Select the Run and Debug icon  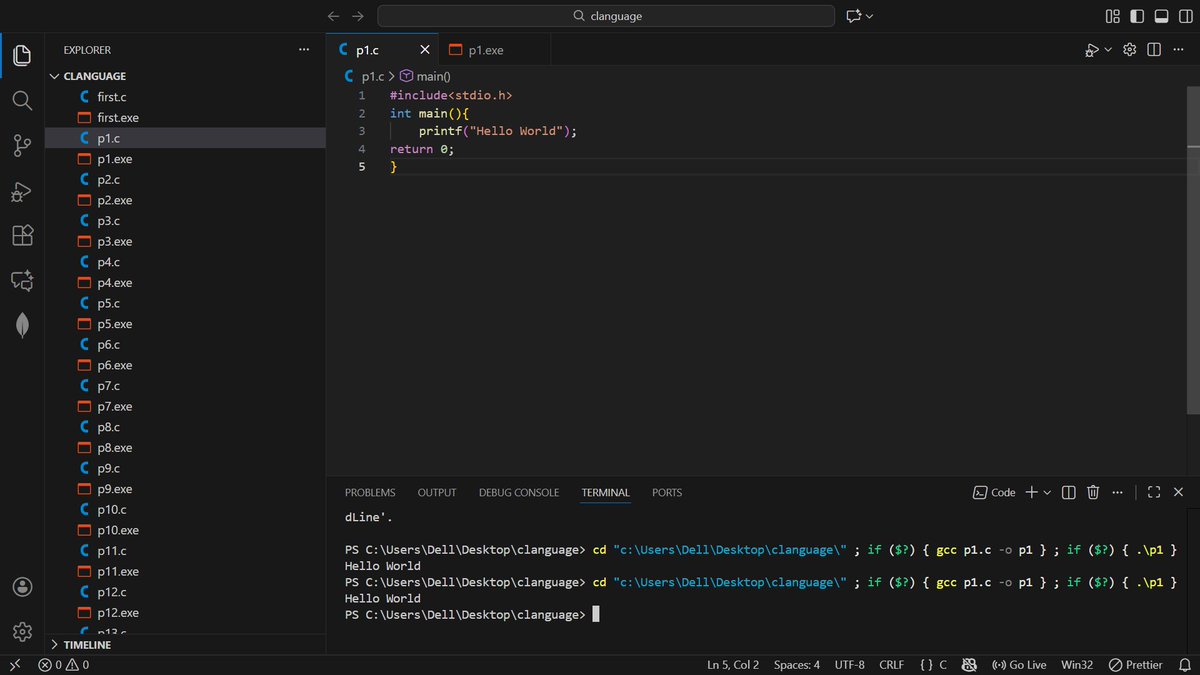tap(21, 191)
